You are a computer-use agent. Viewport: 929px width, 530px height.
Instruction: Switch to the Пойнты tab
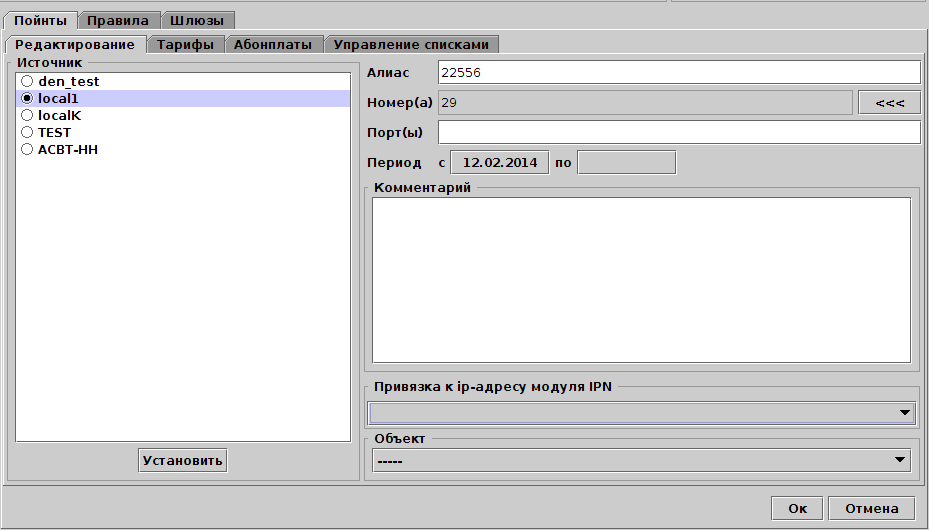pyautogui.click(x=40, y=20)
